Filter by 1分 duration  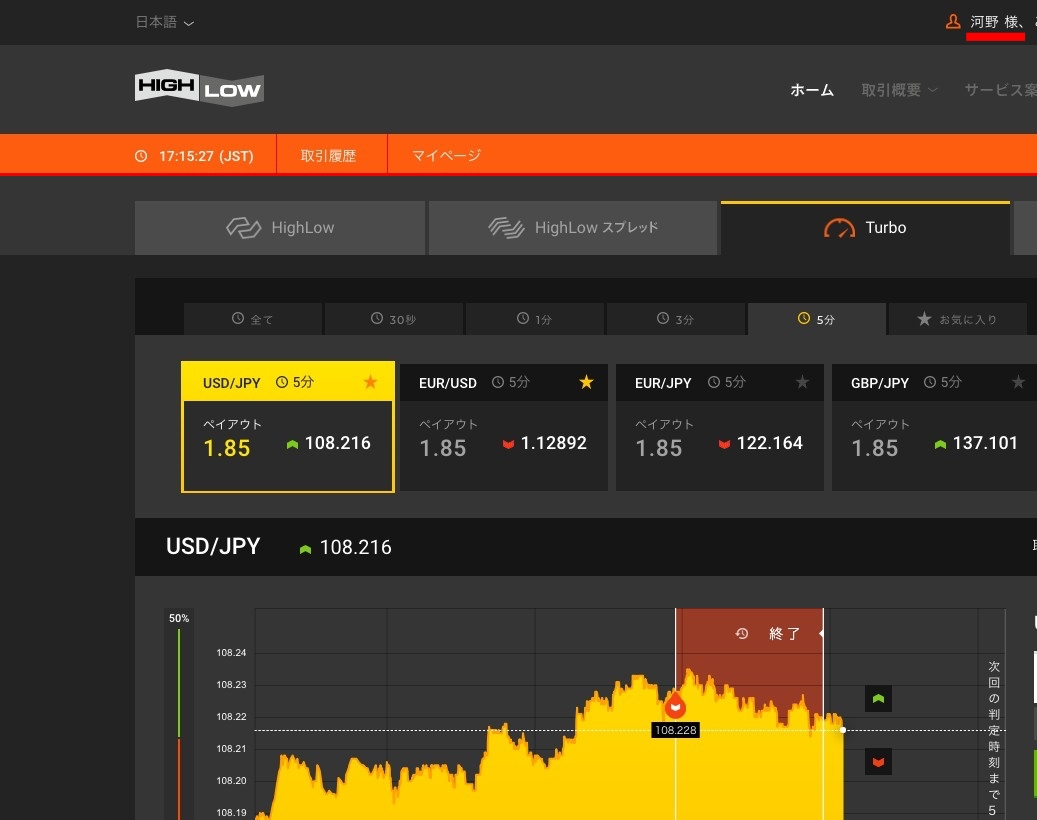534,319
